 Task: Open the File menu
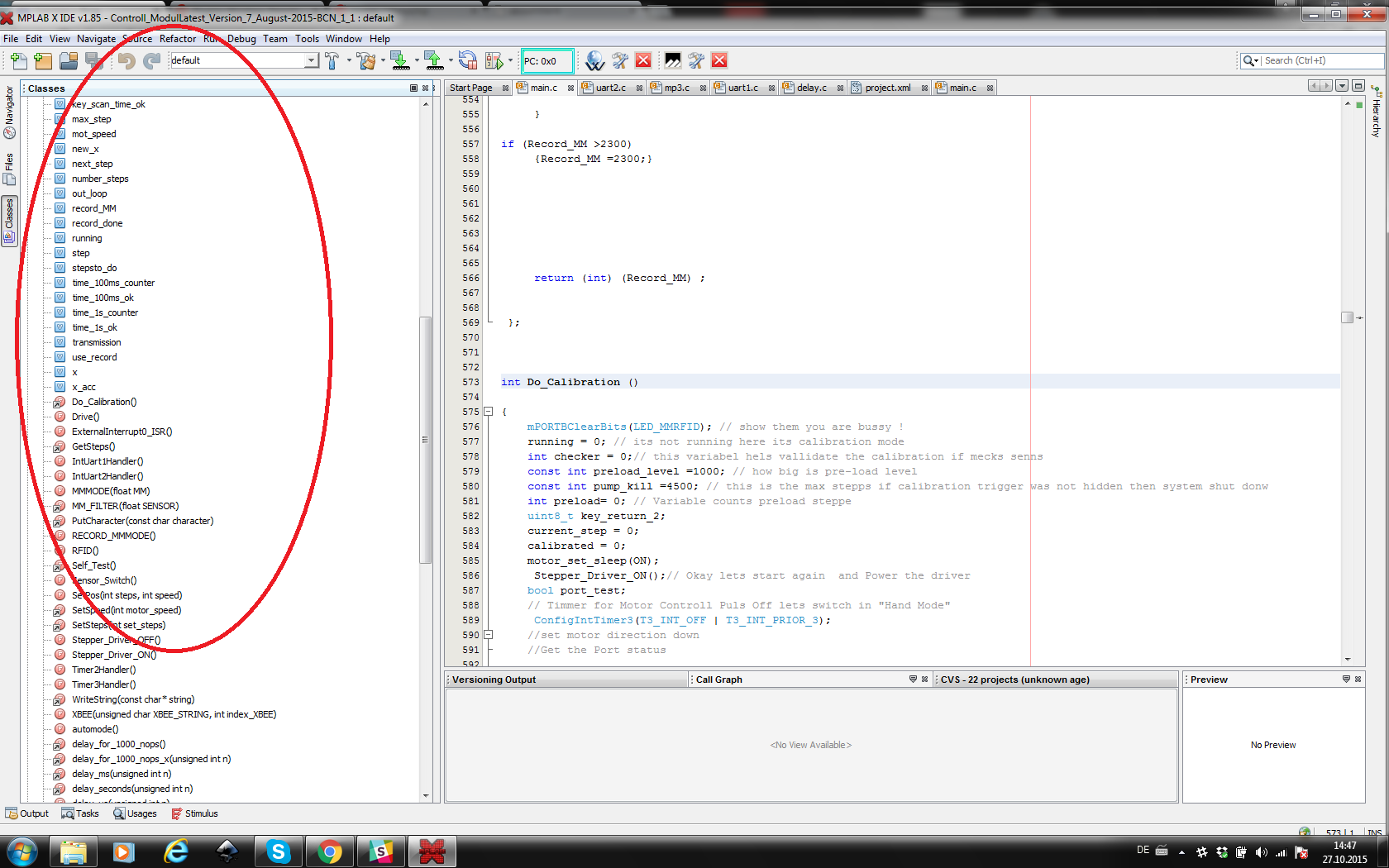coord(11,39)
